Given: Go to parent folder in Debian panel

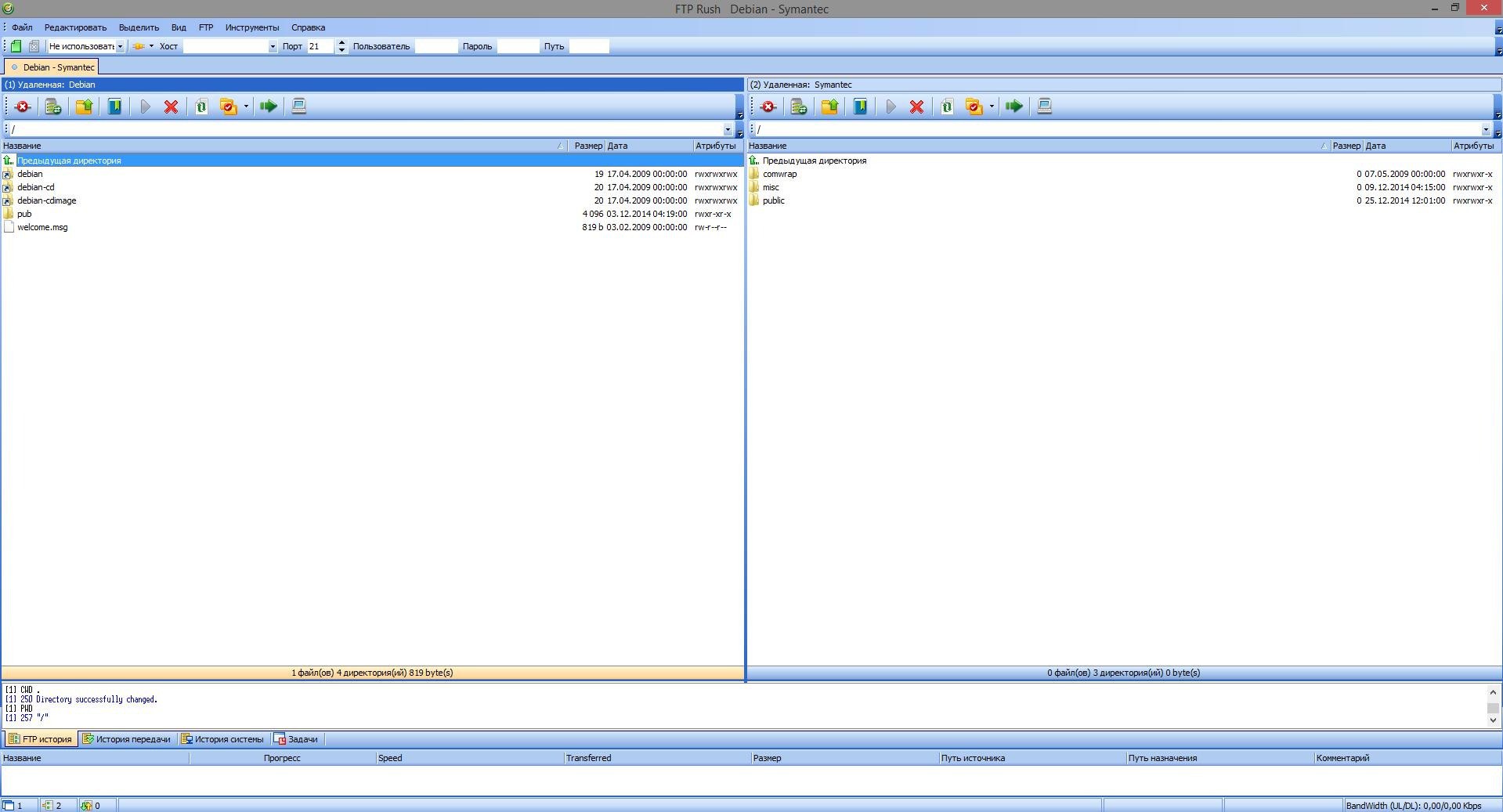Looking at the screenshot, I should tap(84, 106).
